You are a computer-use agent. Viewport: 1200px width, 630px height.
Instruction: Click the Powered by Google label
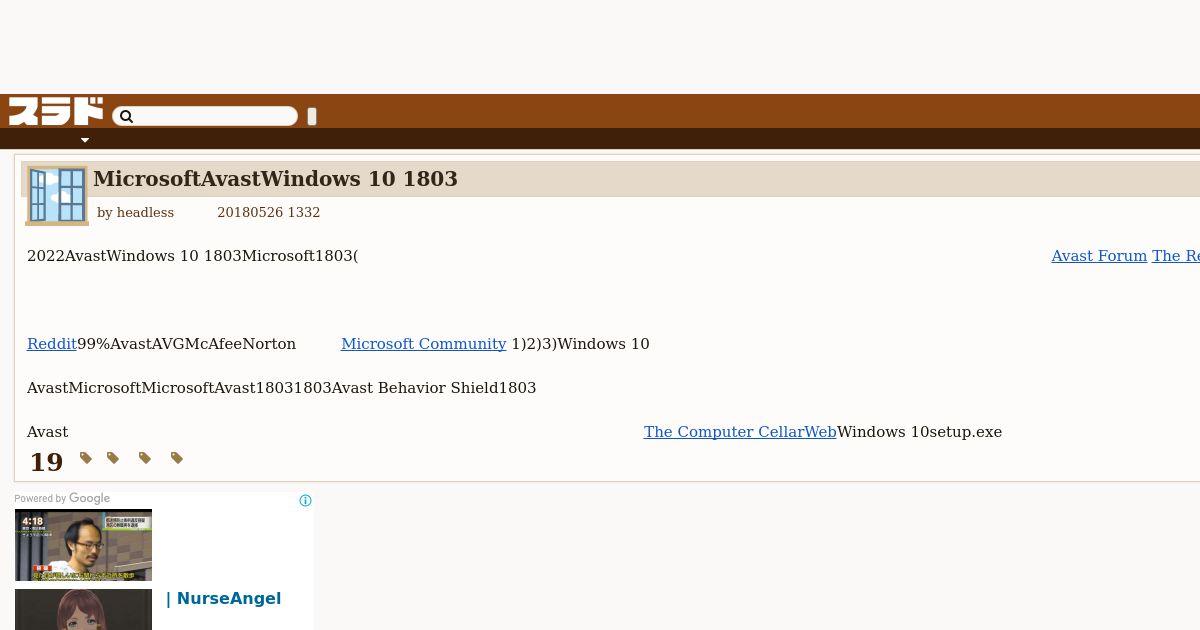click(x=62, y=499)
